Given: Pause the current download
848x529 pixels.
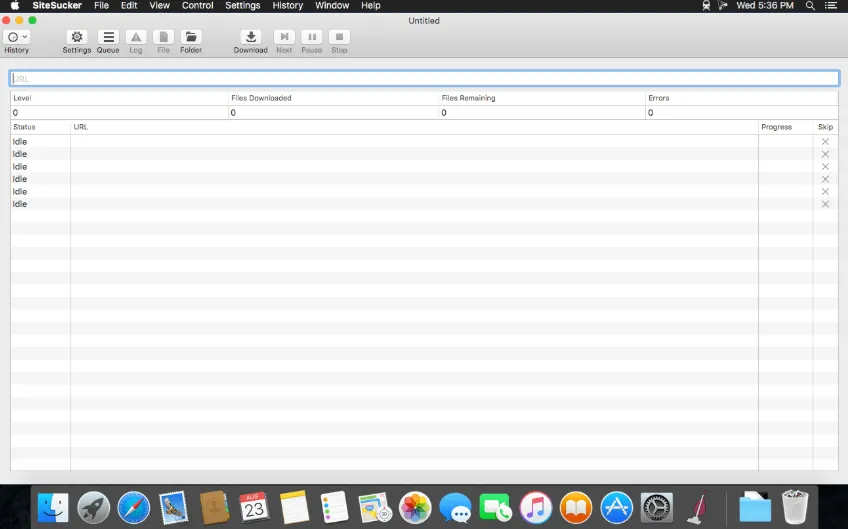Looking at the screenshot, I should pos(312,37).
